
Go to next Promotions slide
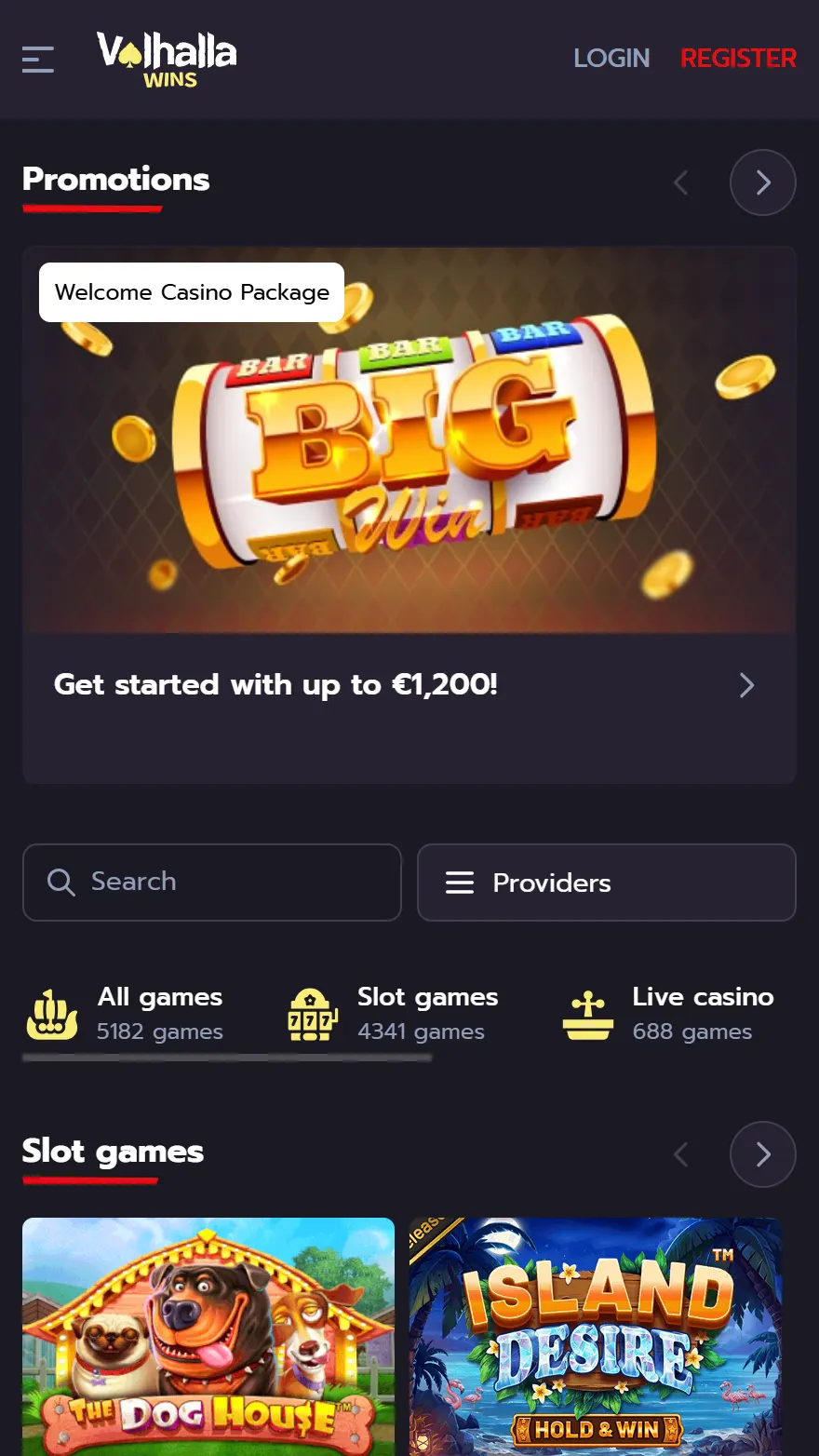pos(763,182)
